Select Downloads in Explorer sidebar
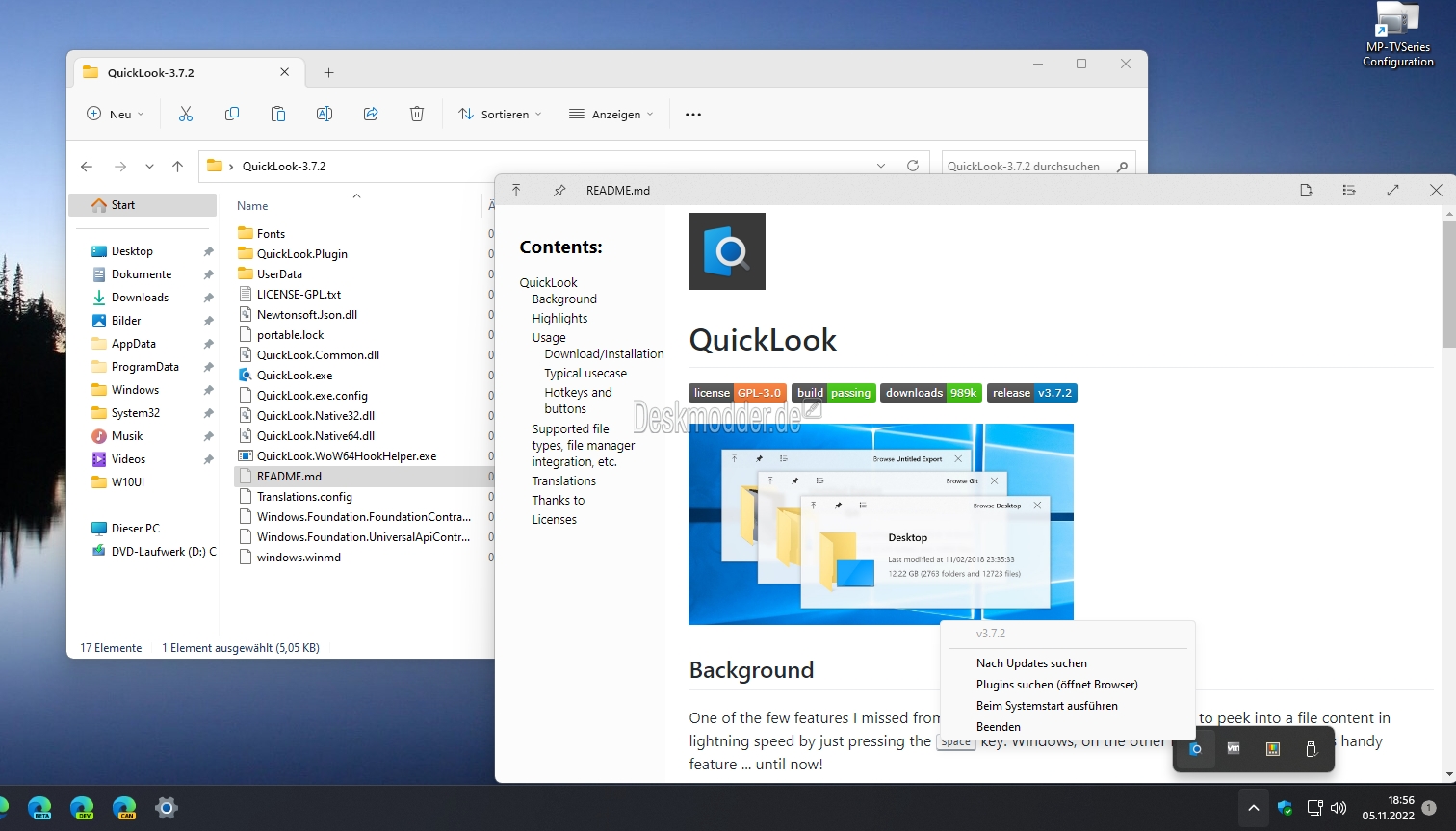 coord(140,298)
